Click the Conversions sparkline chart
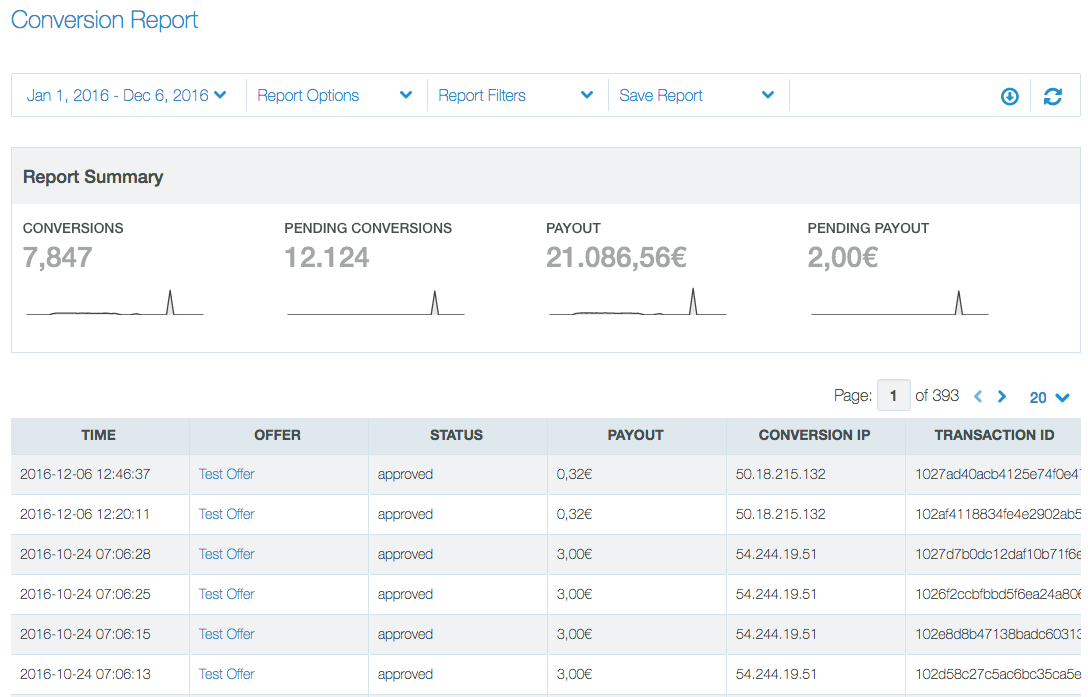The height and width of the screenshot is (697, 1088). (x=114, y=305)
